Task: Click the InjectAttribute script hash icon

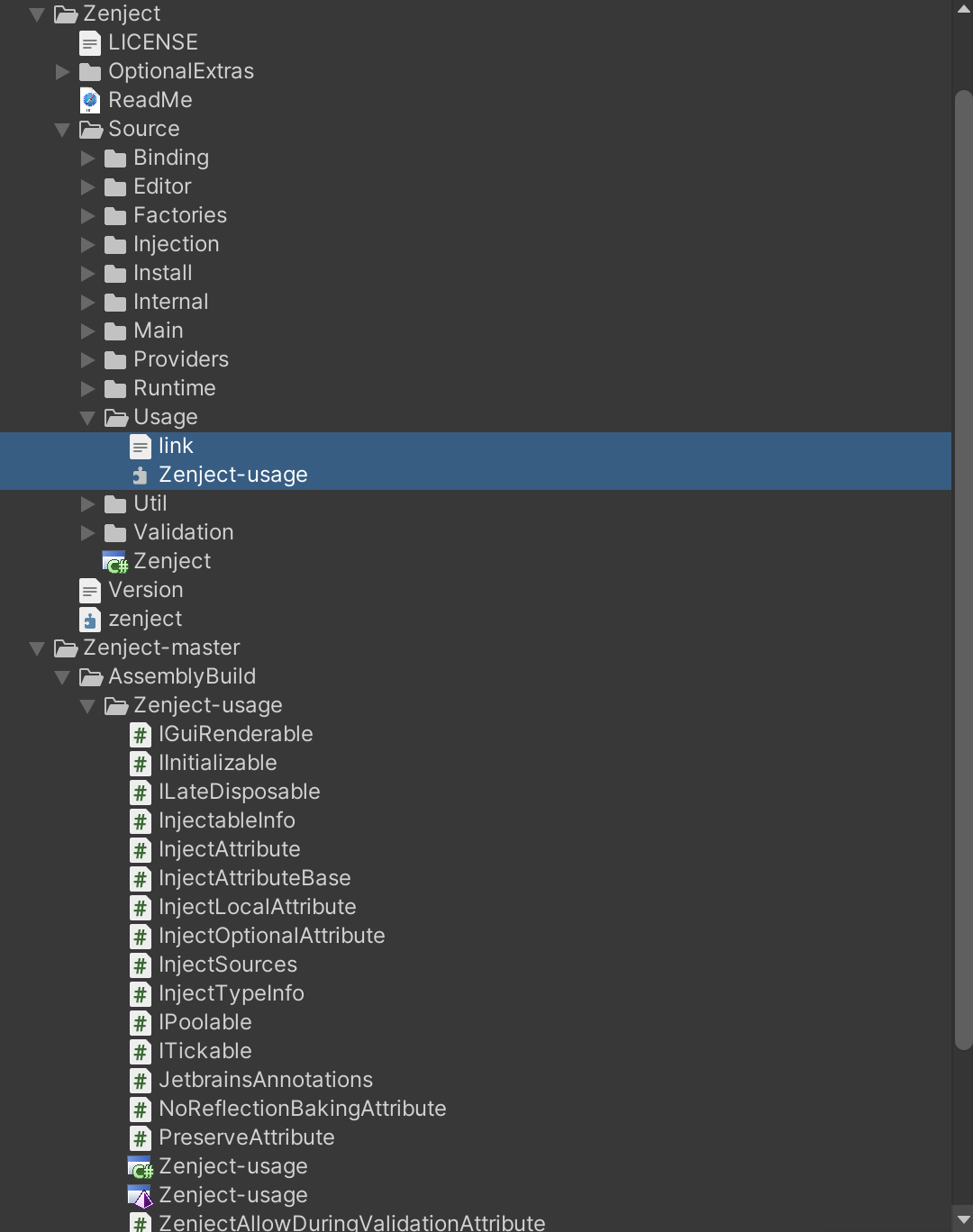Action: [x=141, y=850]
